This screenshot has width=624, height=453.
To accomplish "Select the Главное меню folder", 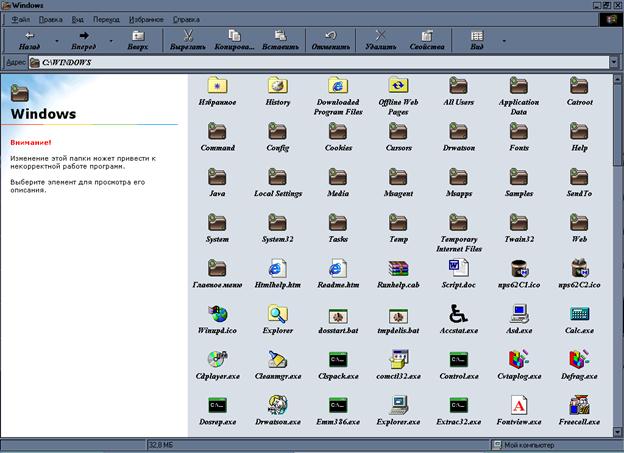I will 217,268.
